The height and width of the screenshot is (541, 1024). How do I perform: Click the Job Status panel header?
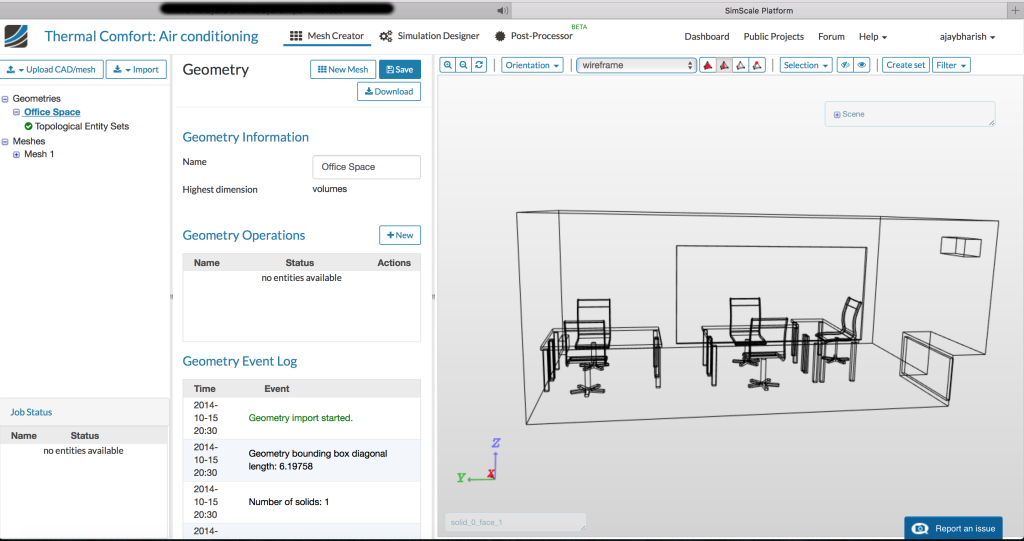tap(85, 412)
